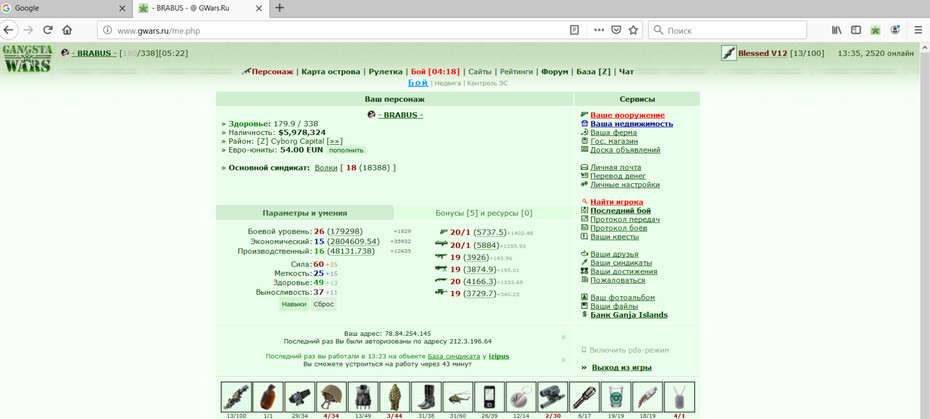
Task: Open Рулетка in top menu
Action: tap(386, 72)
